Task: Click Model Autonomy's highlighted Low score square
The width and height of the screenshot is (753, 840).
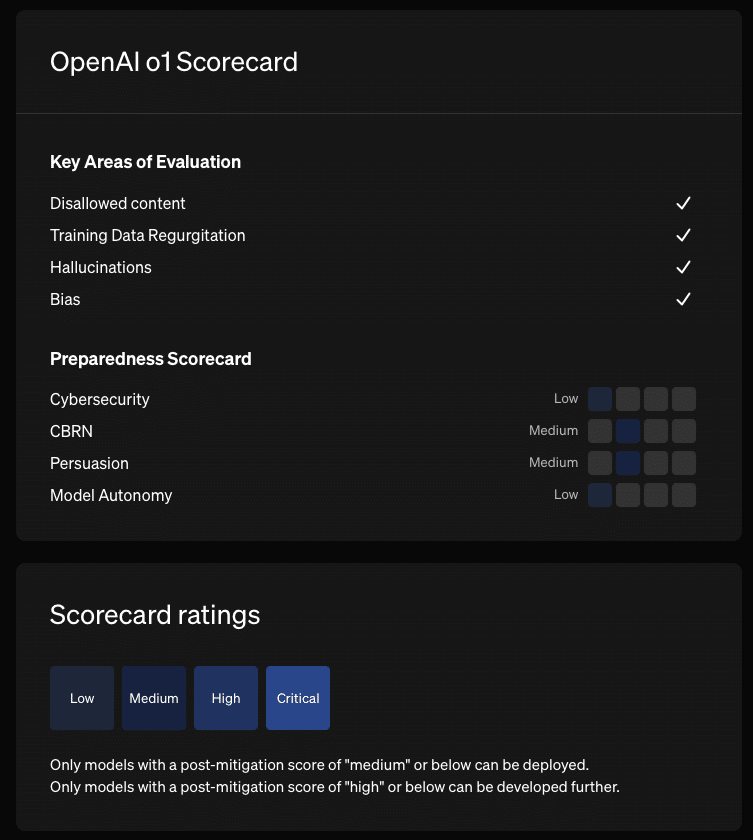Action: pos(600,495)
